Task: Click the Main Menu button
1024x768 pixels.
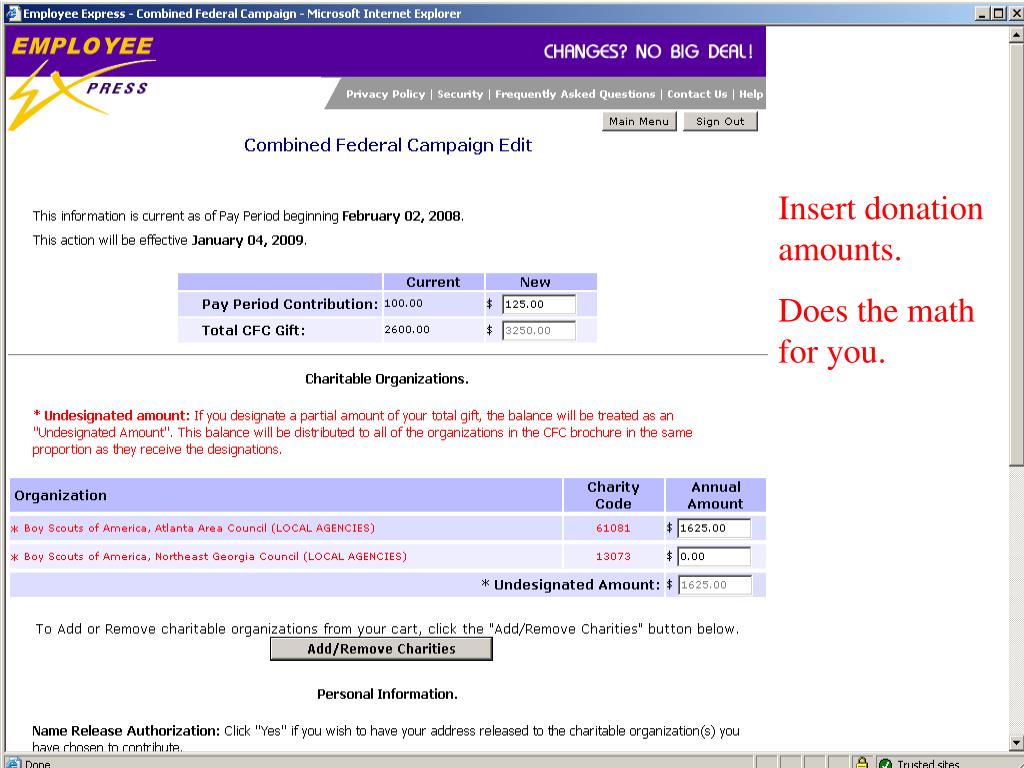Action: [x=639, y=121]
